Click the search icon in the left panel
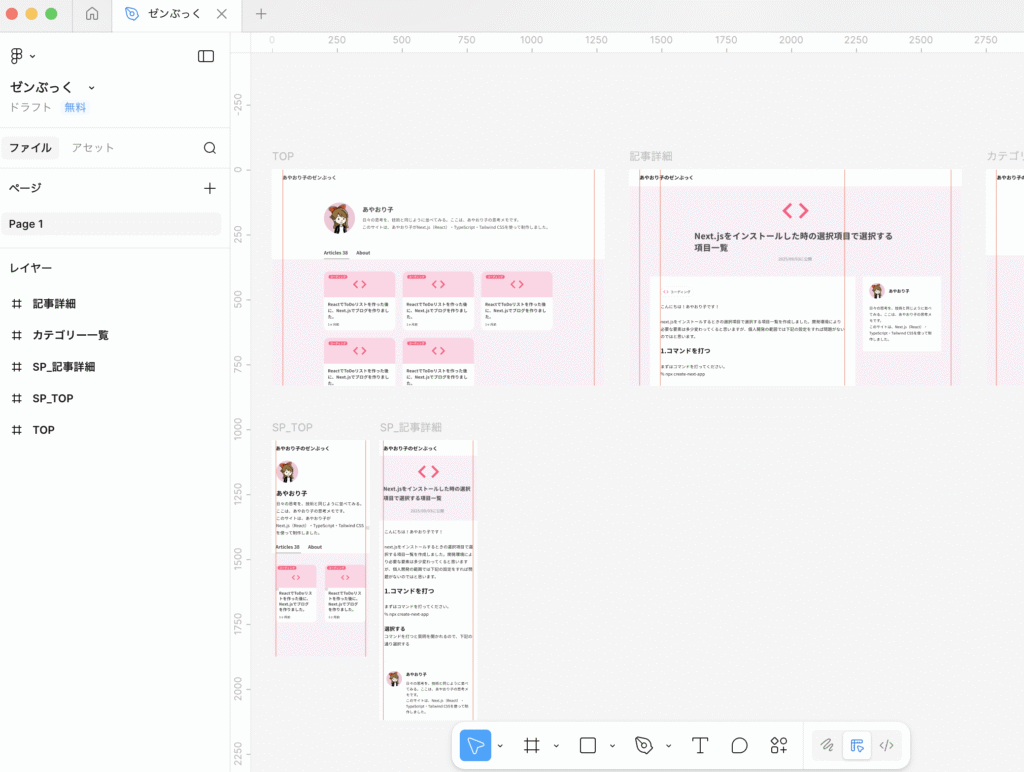 210,148
